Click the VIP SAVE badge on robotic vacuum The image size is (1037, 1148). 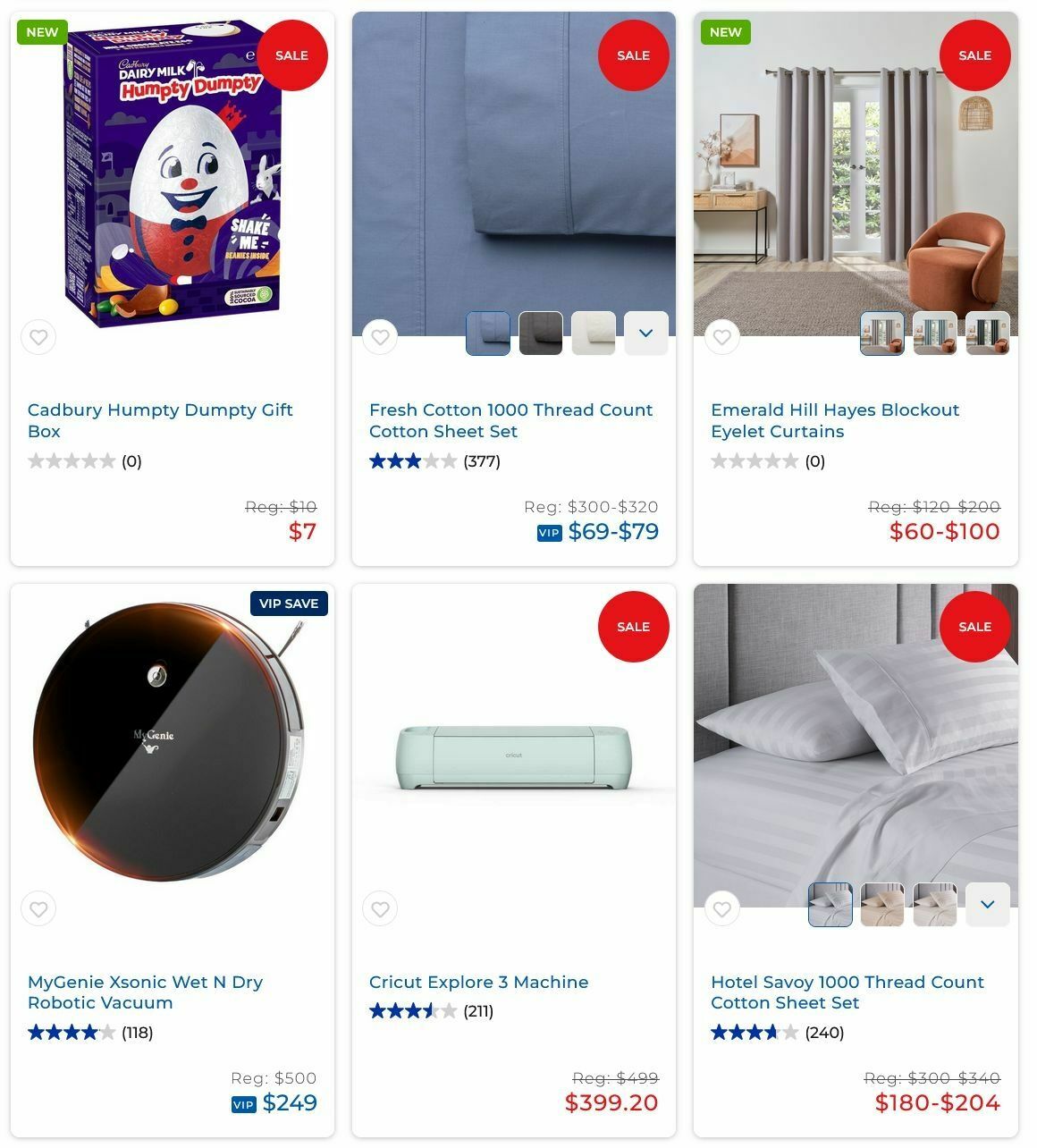[x=289, y=604]
